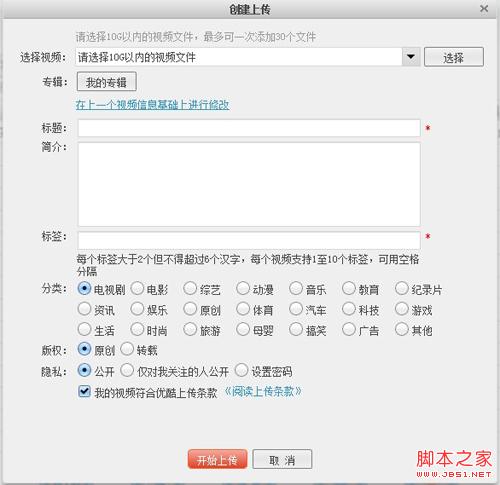Select the 旅游 category

(x=190, y=330)
